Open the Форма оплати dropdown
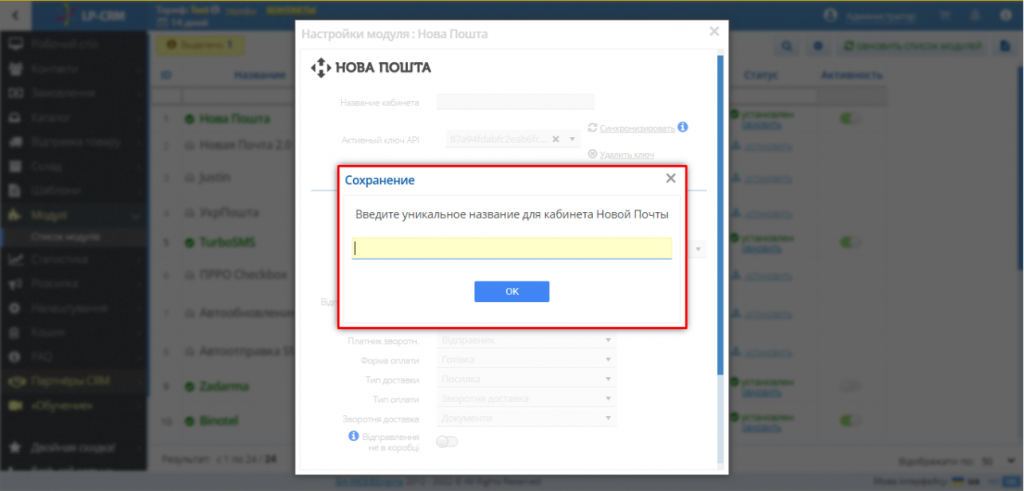The width and height of the screenshot is (1024, 491). click(528, 360)
